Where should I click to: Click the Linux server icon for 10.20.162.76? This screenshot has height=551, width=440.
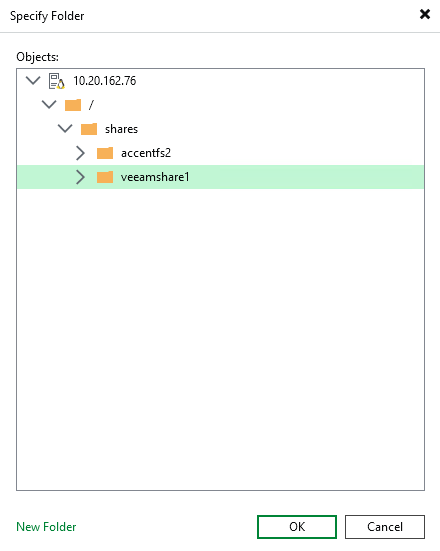coord(56,81)
